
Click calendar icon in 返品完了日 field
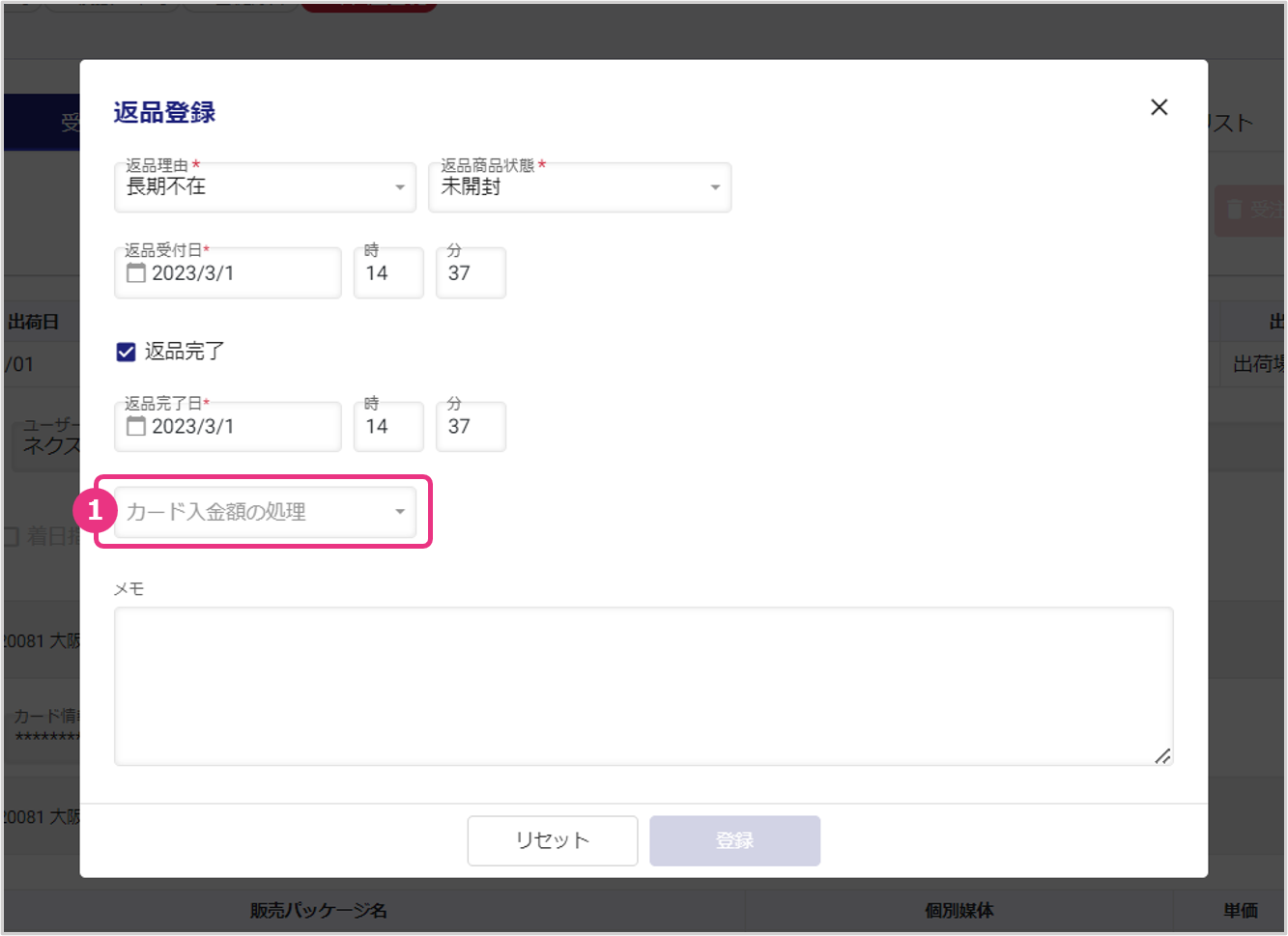(x=136, y=426)
